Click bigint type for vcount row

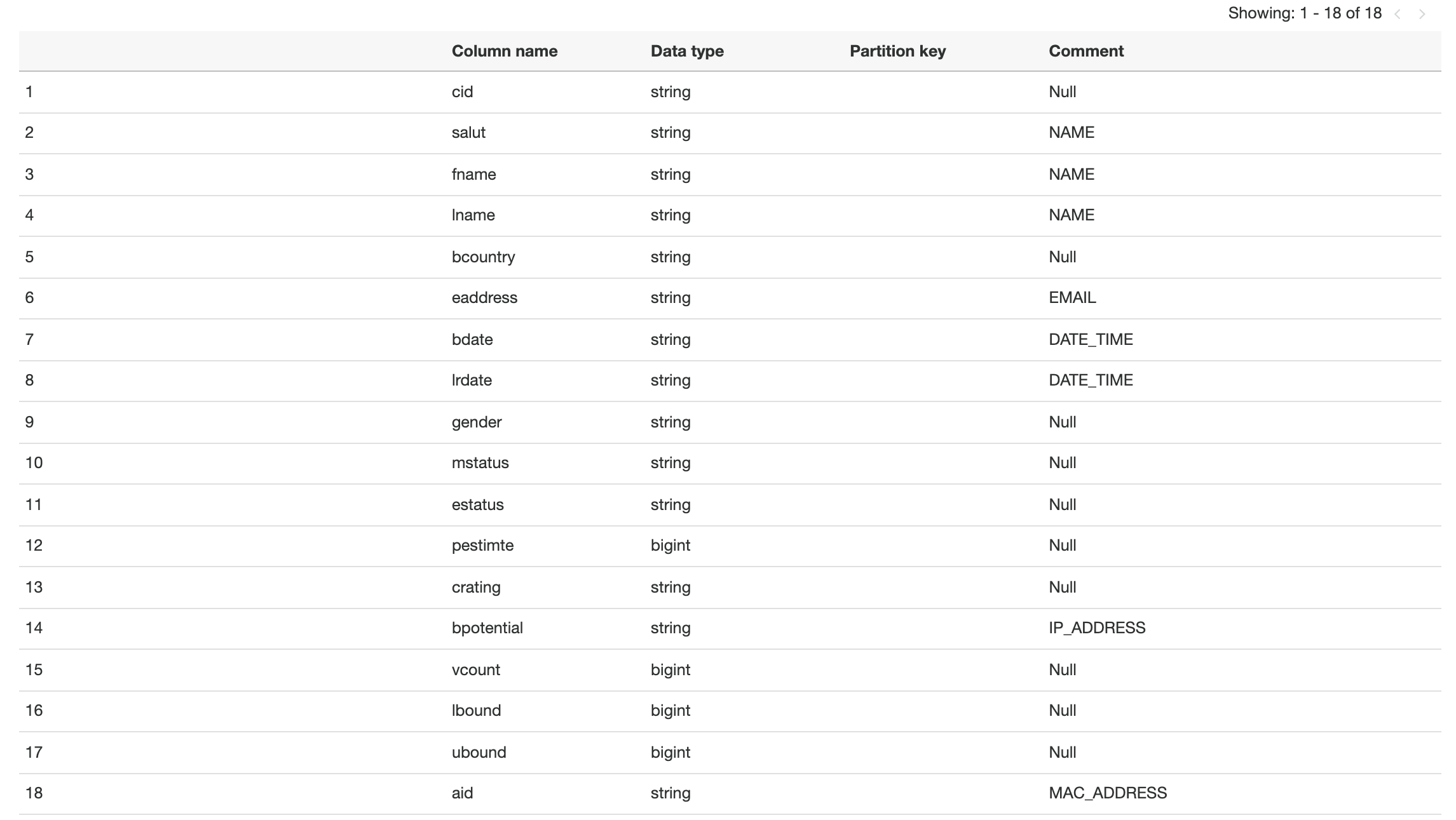click(670, 669)
